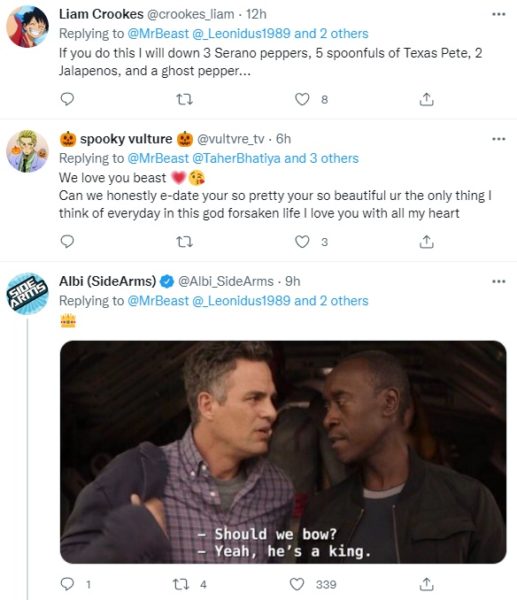Open more options on spooky vulture's tweet
Image resolution: width=517 pixels, height=600 pixels.
click(x=499, y=139)
